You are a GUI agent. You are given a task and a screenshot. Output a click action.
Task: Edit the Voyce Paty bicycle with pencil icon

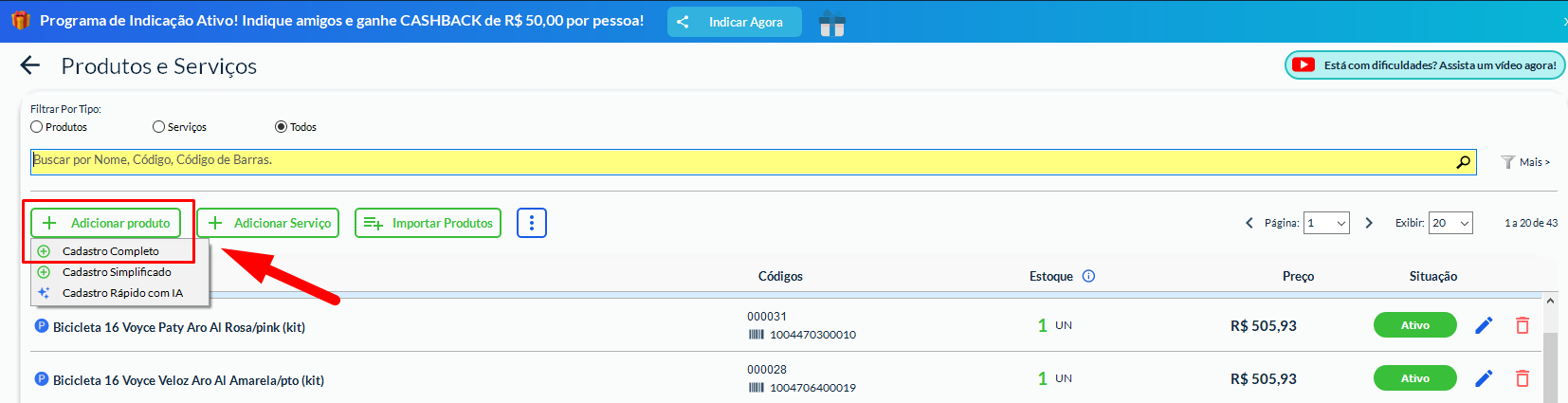[x=1484, y=325]
